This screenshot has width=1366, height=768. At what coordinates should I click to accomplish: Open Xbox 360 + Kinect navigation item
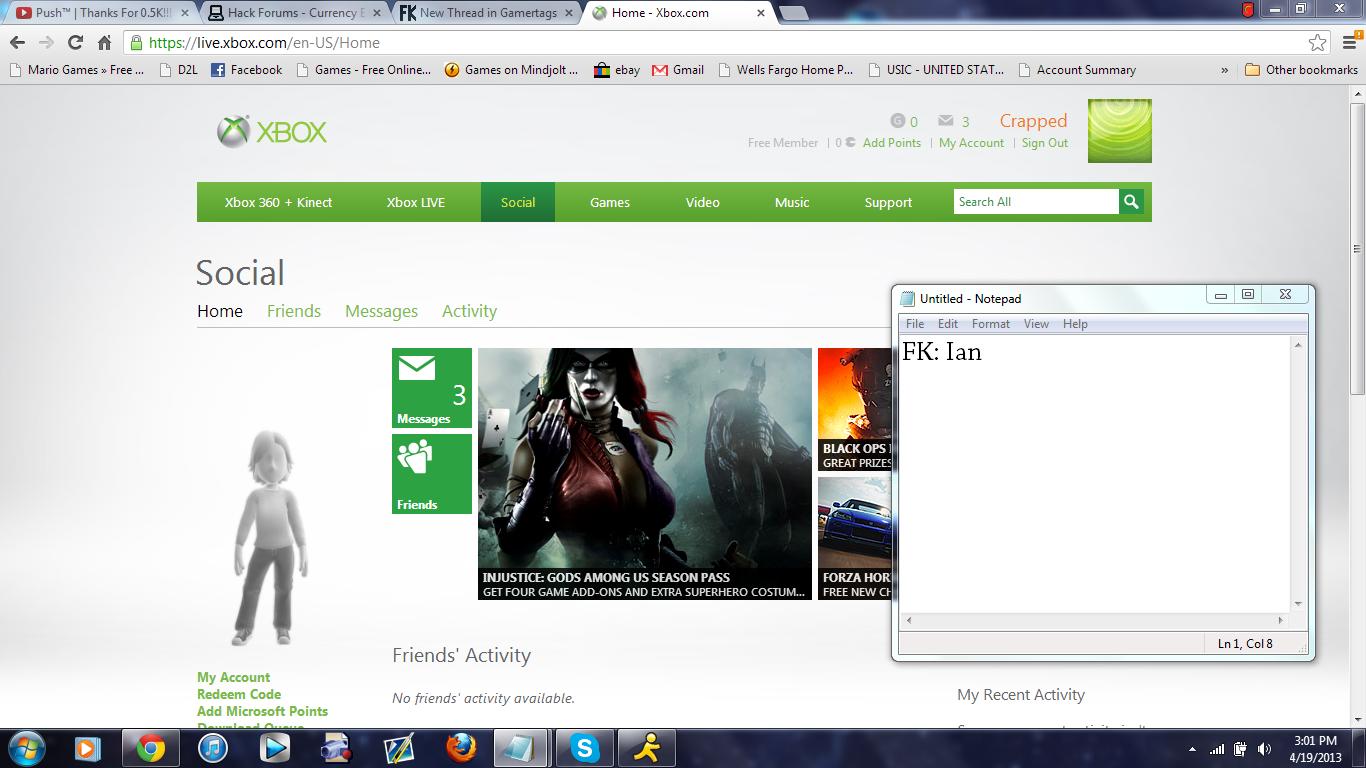click(x=278, y=202)
